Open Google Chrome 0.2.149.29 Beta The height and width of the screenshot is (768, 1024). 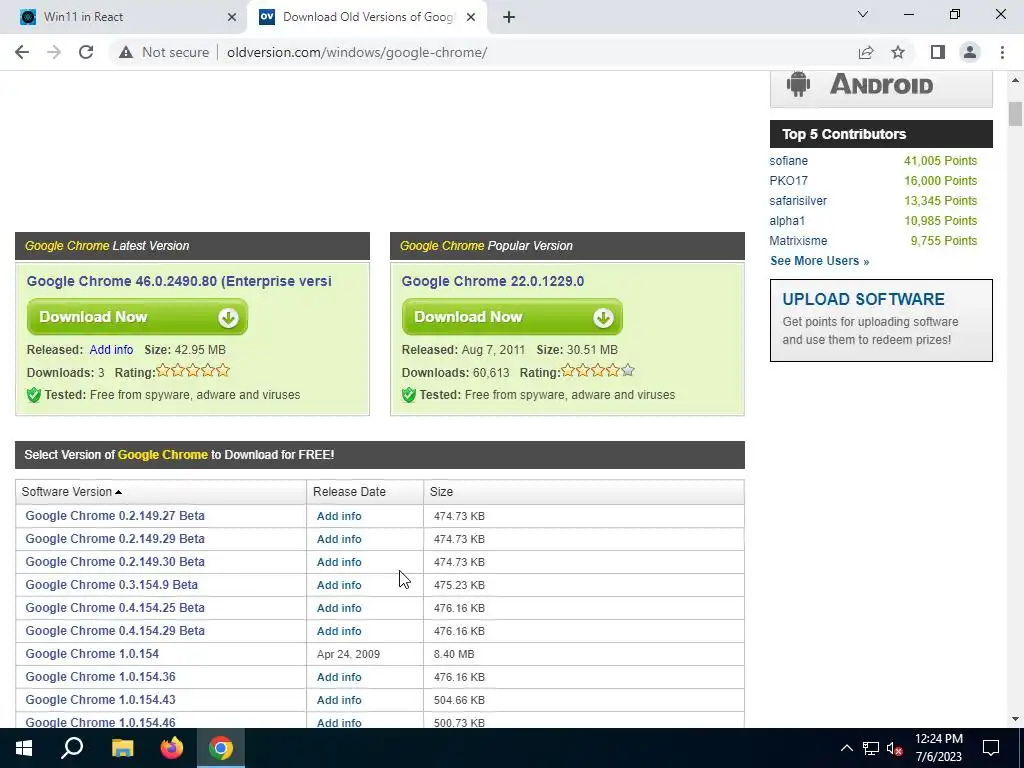tap(115, 539)
